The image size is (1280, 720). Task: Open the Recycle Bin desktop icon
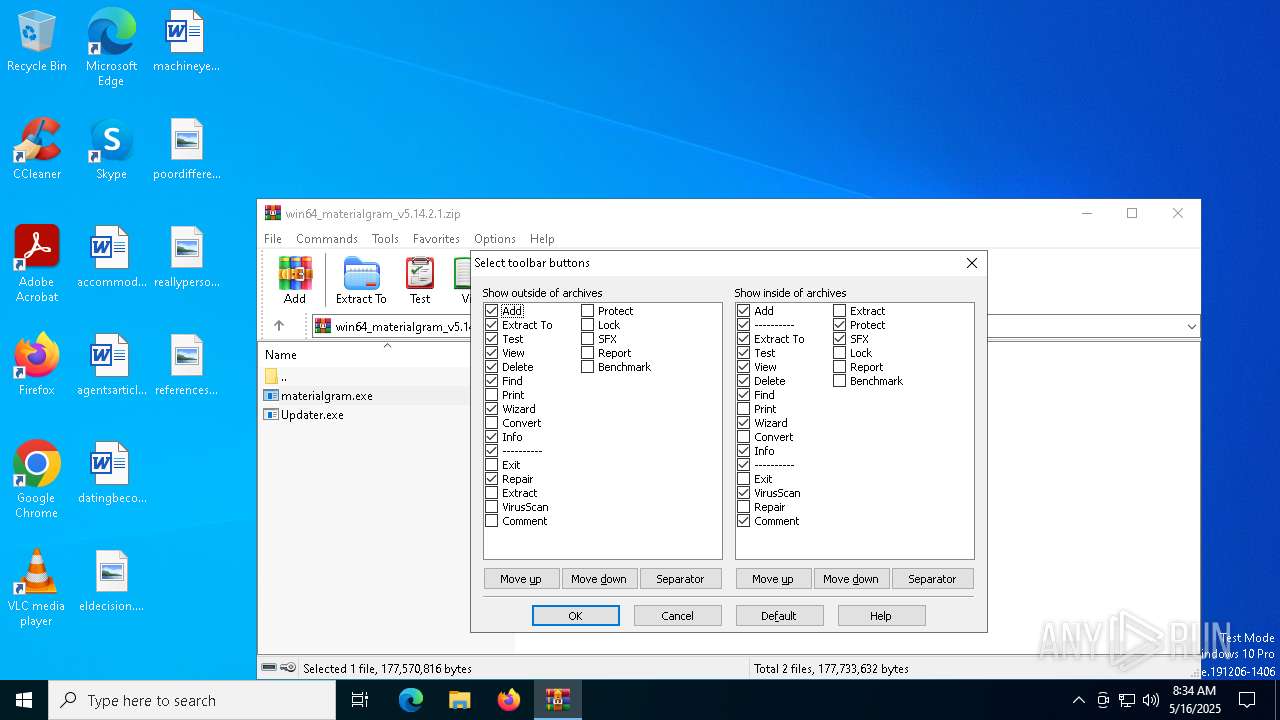[x=37, y=42]
